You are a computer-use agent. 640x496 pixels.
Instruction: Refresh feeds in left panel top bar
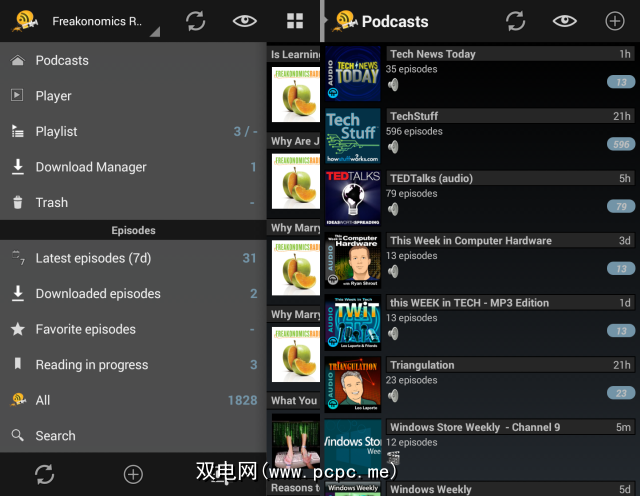point(196,21)
